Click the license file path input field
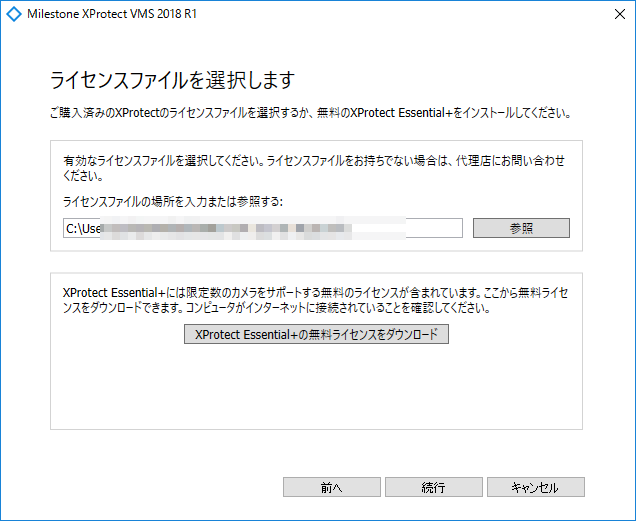 click(263, 228)
